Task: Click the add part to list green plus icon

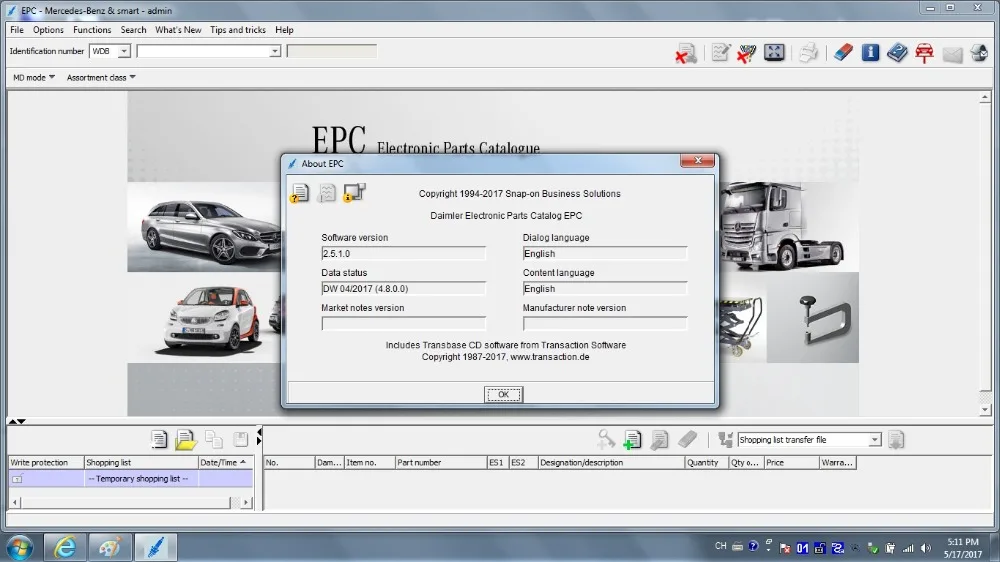Action: tap(632, 440)
